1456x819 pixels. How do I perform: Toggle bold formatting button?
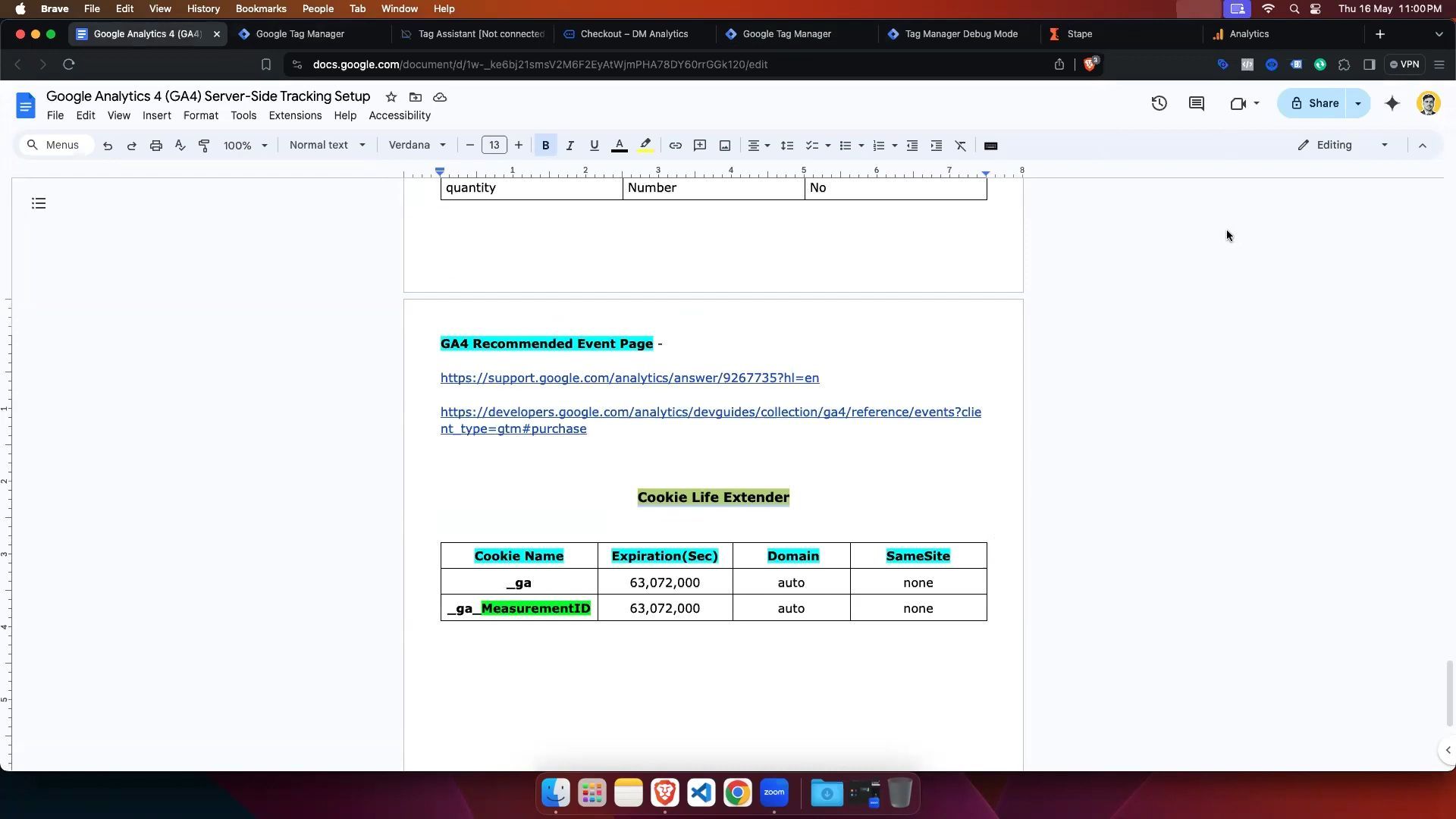(545, 146)
